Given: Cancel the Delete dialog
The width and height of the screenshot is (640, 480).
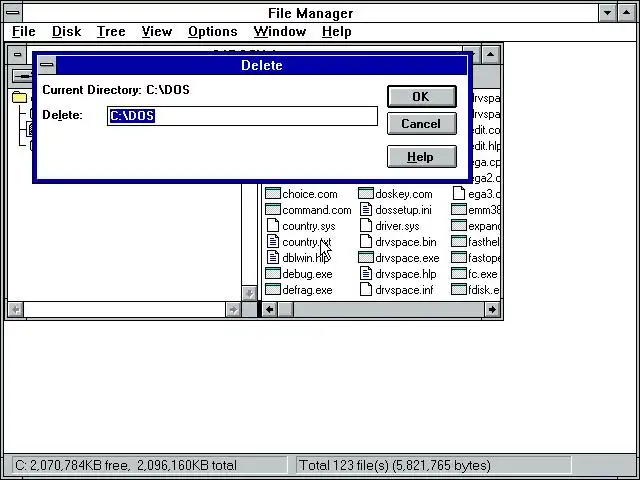Looking at the screenshot, I should click(422, 124).
